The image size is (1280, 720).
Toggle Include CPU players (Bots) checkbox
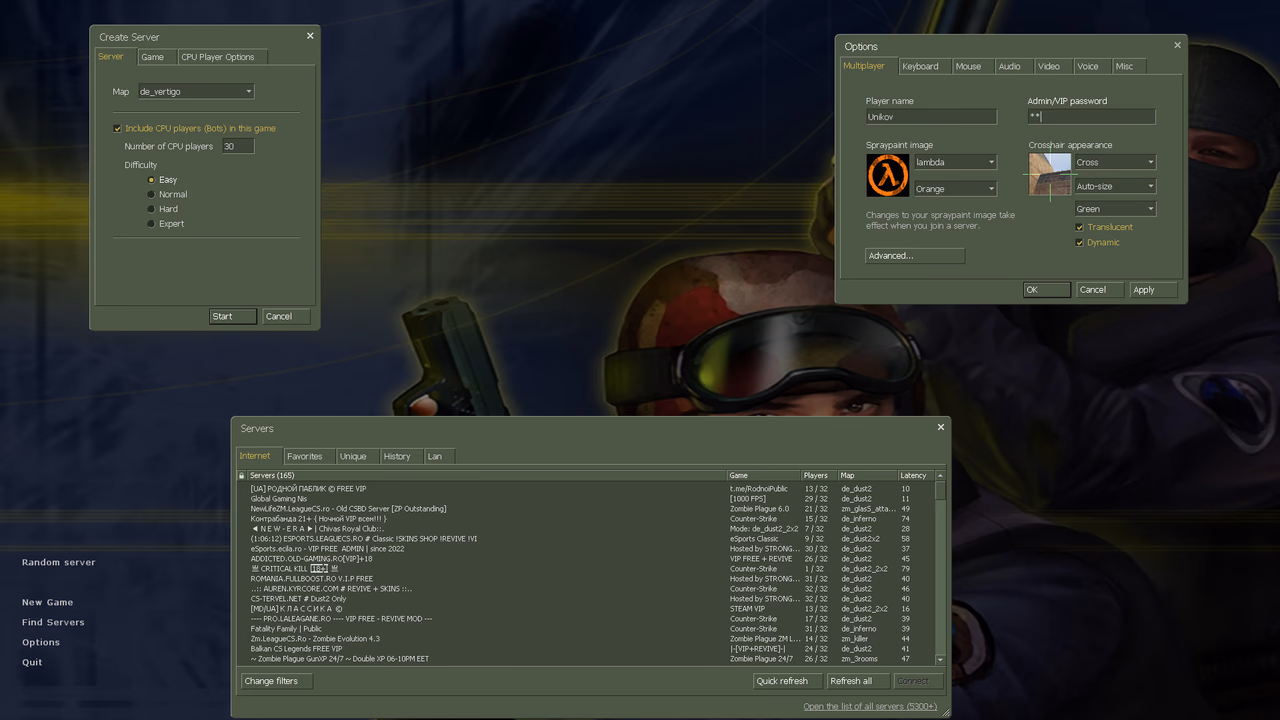[x=117, y=128]
